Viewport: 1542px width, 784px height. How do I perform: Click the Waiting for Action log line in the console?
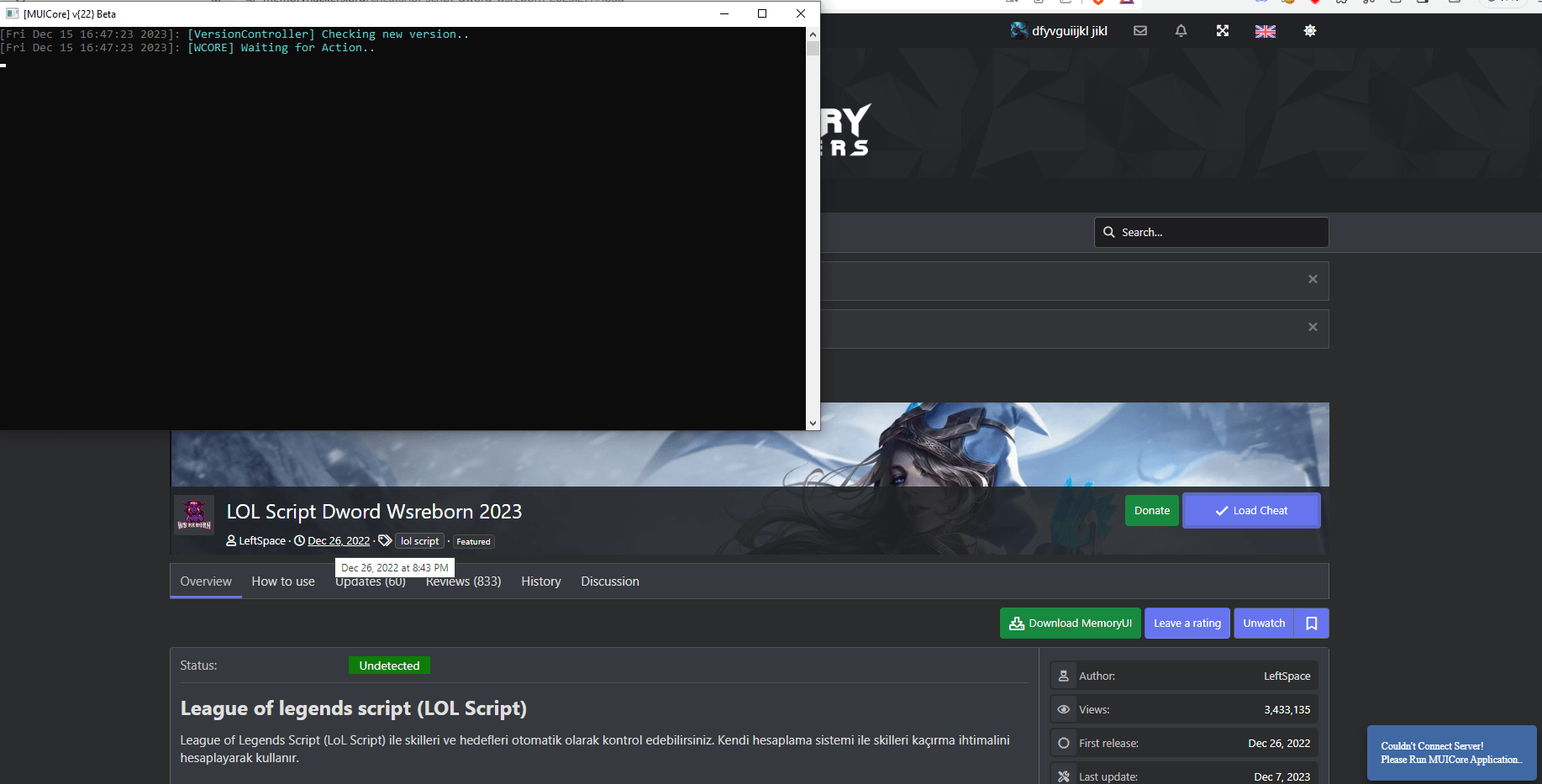pyautogui.click(x=187, y=48)
